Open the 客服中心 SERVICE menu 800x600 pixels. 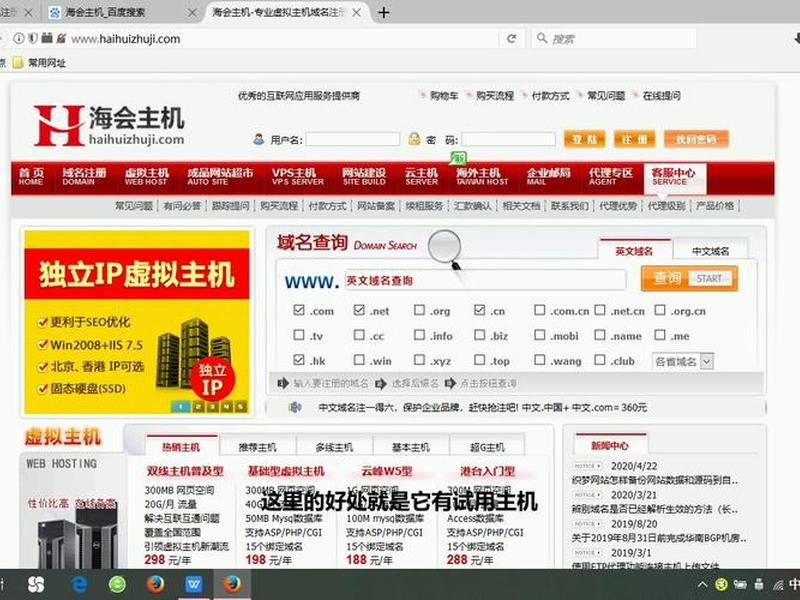click(674, 179)
